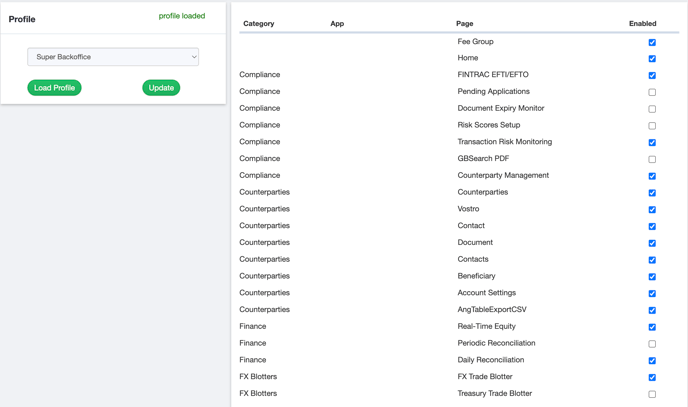Click the Page column header
Viewport: 688px width, 407px height.
(x=464, y=23)
